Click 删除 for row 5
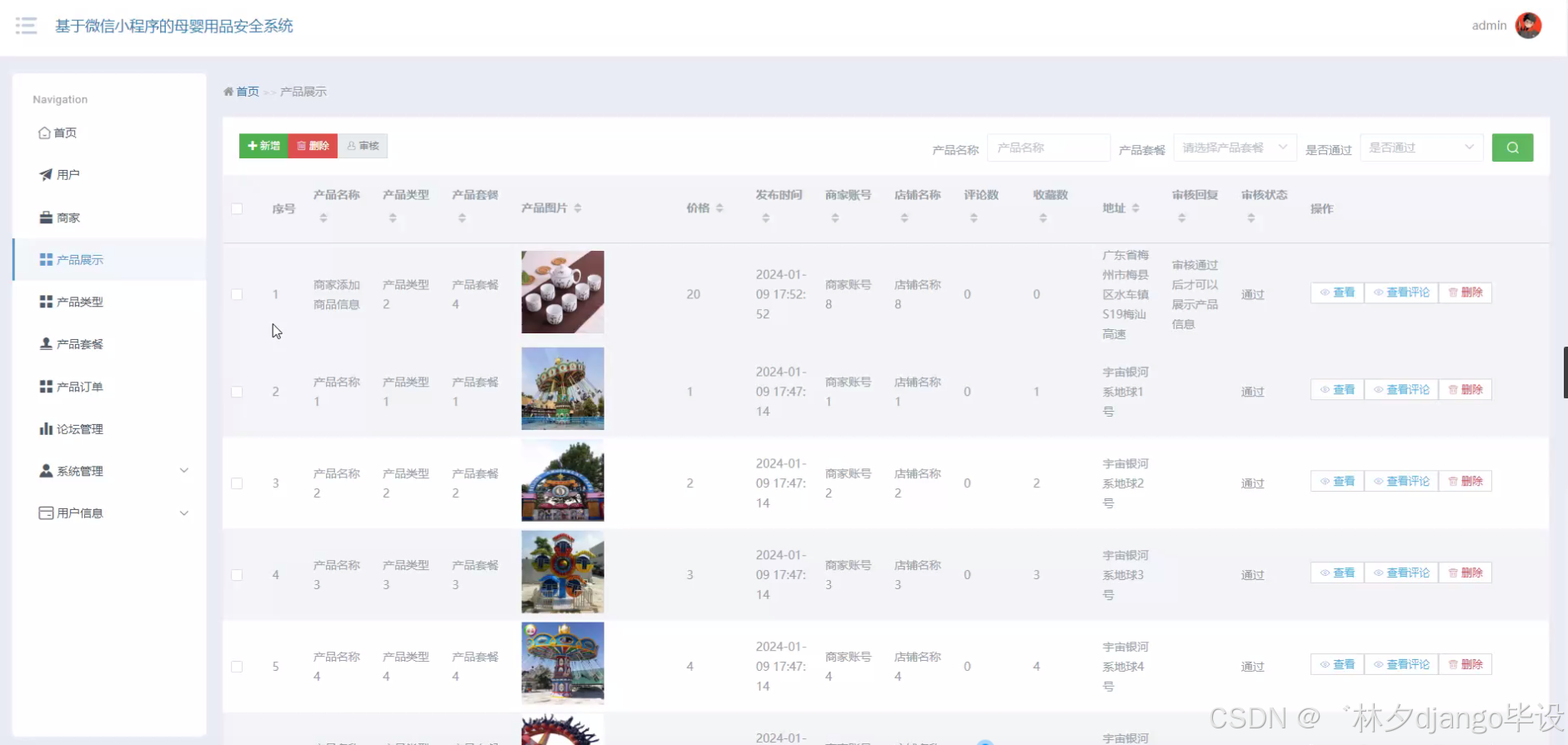The height and width of the screenshot is (745, 1568). 1465,665
